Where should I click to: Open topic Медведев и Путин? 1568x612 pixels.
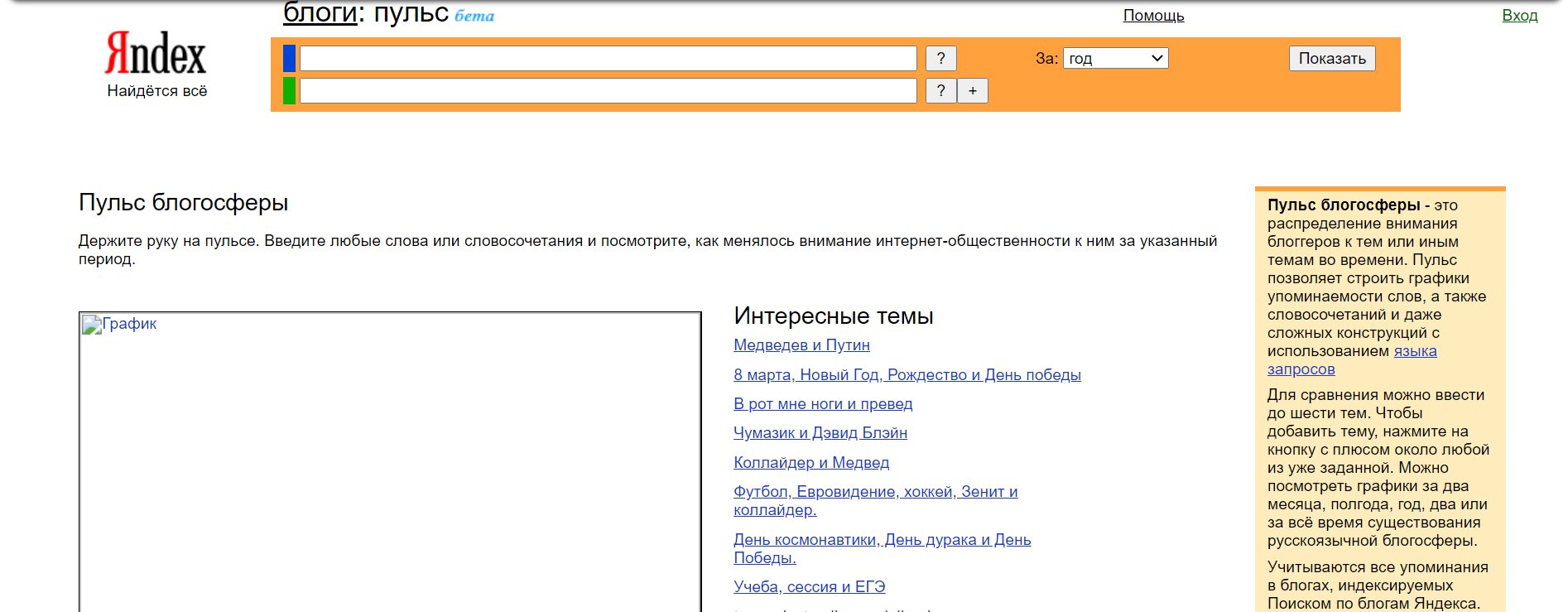(x=801, y=345)
